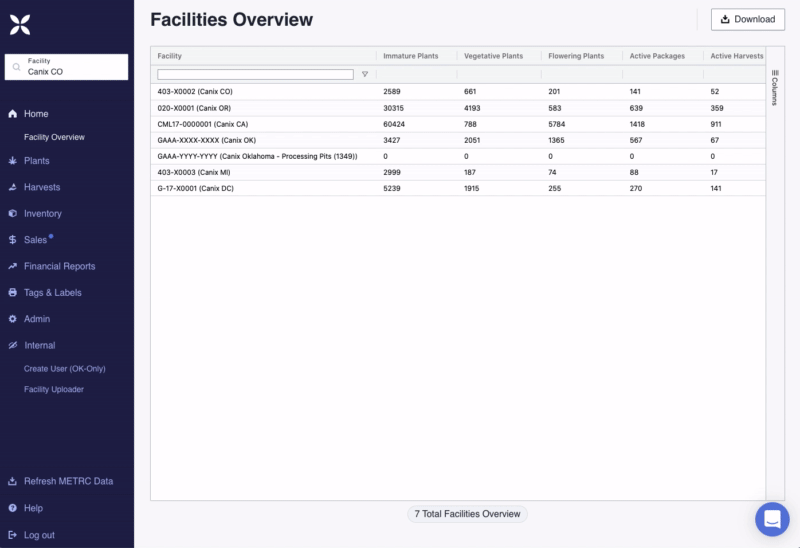Click Log out
Viewport: 800px width, 548px height.
[x=39, y=535]
